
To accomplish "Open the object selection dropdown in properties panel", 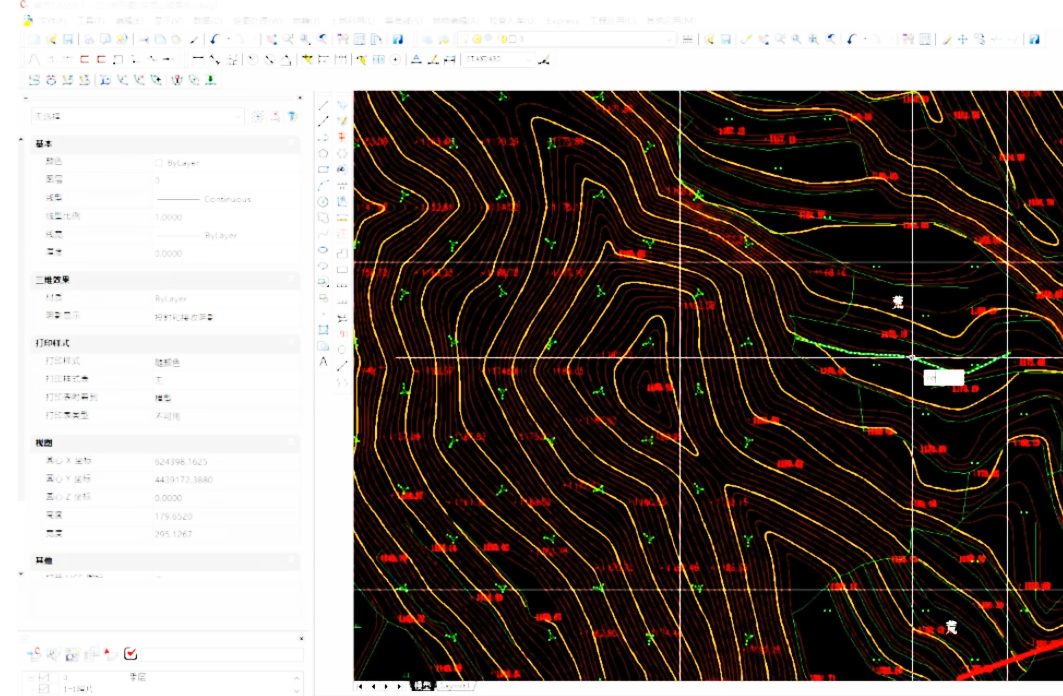I will [x=238, y=116].
